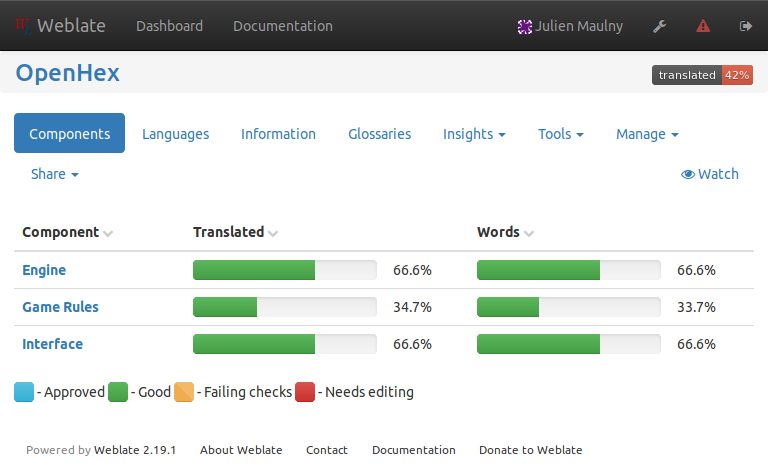Switch to the Information tab
The width and height of the screenshot is (768, 473).
(278, 134)
